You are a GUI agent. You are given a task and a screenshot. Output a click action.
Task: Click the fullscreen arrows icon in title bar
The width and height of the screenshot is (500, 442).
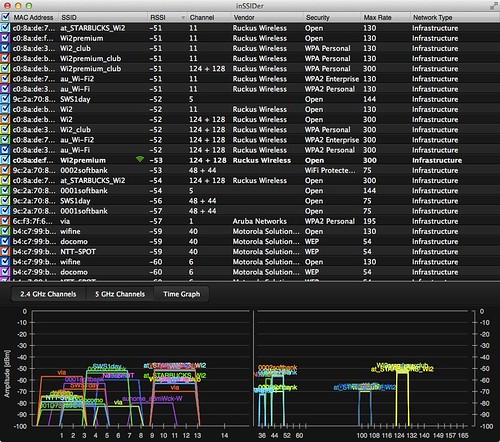(493, 6)
